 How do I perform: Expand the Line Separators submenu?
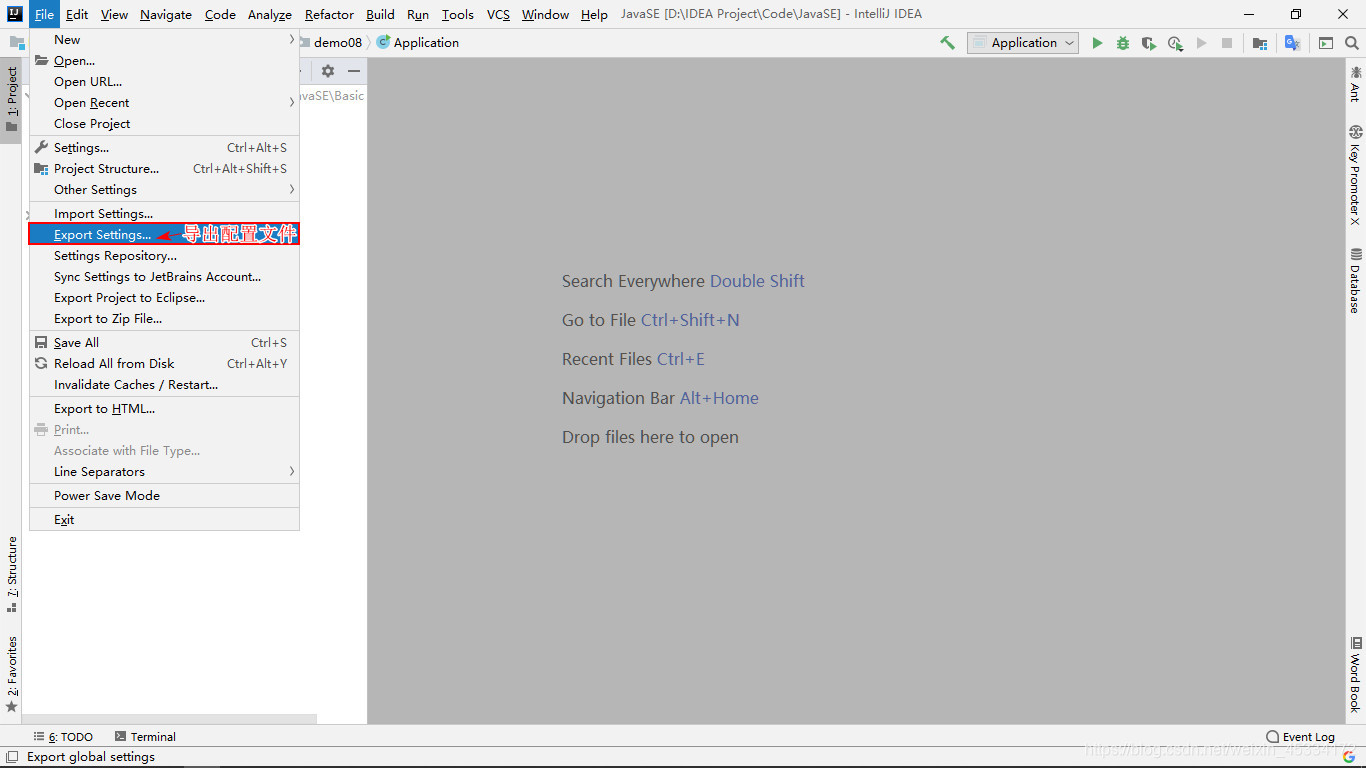164,472
